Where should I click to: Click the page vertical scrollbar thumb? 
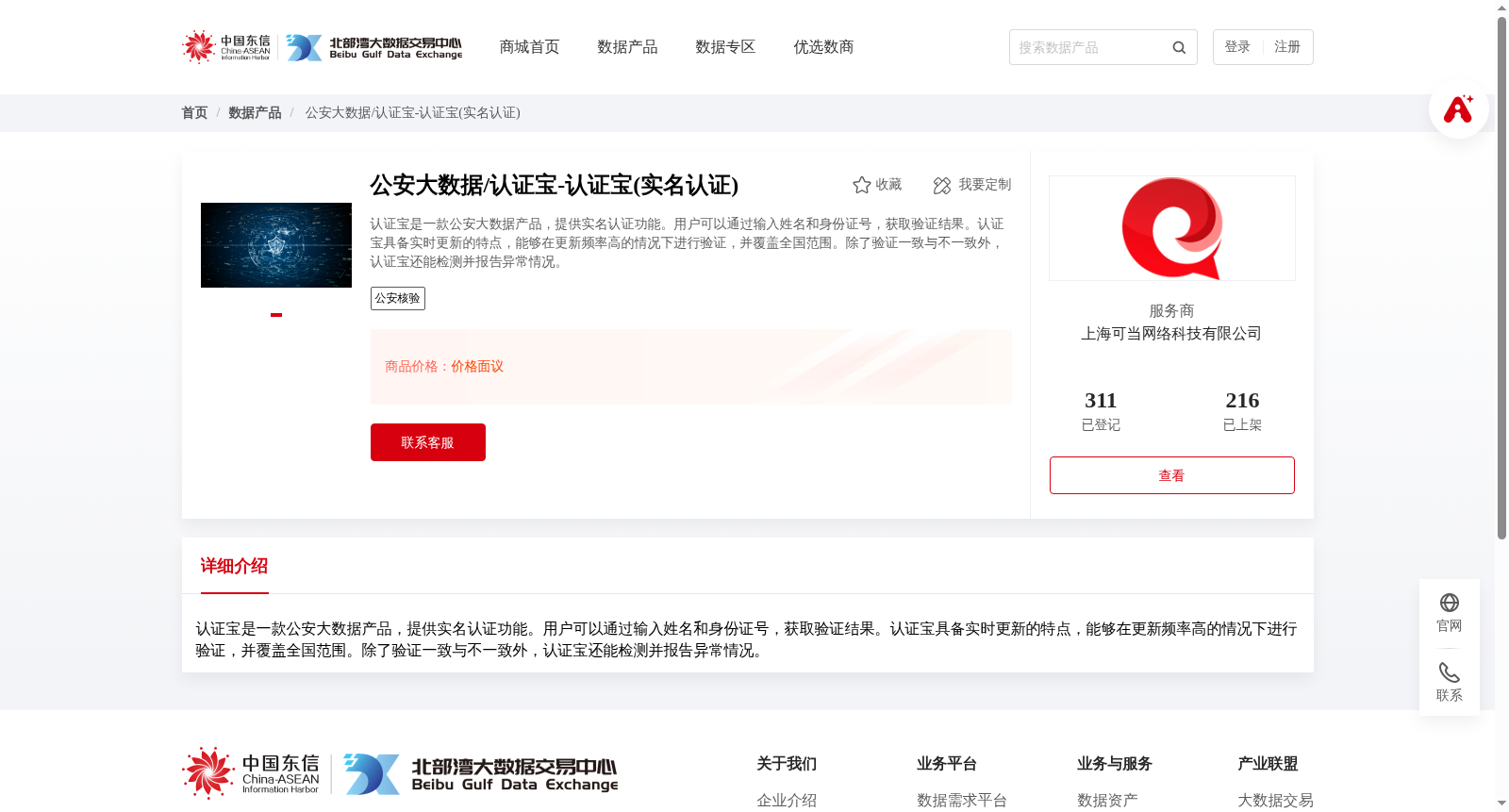(x=1501, y=278)
